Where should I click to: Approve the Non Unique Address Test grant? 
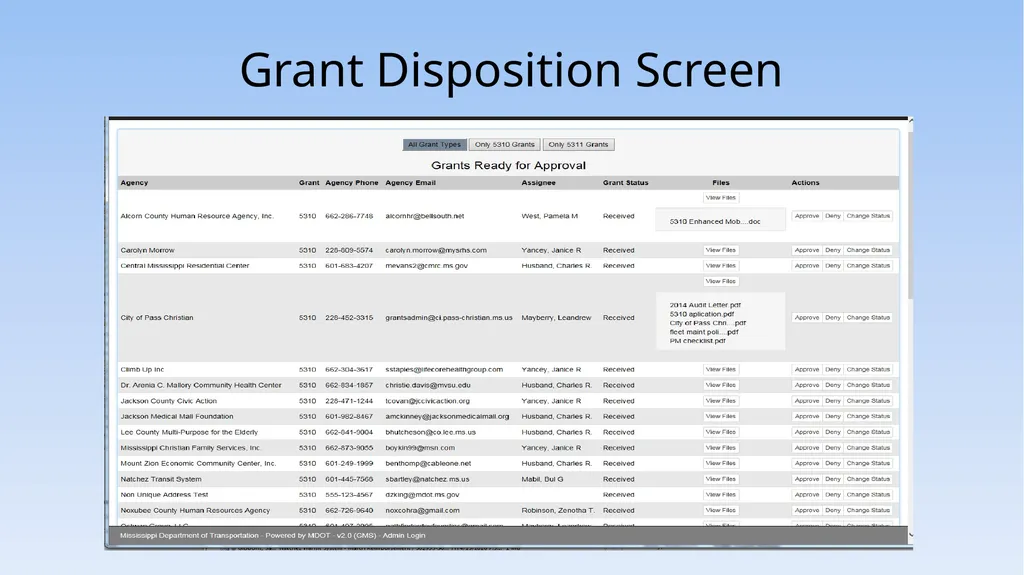[807, 495]
